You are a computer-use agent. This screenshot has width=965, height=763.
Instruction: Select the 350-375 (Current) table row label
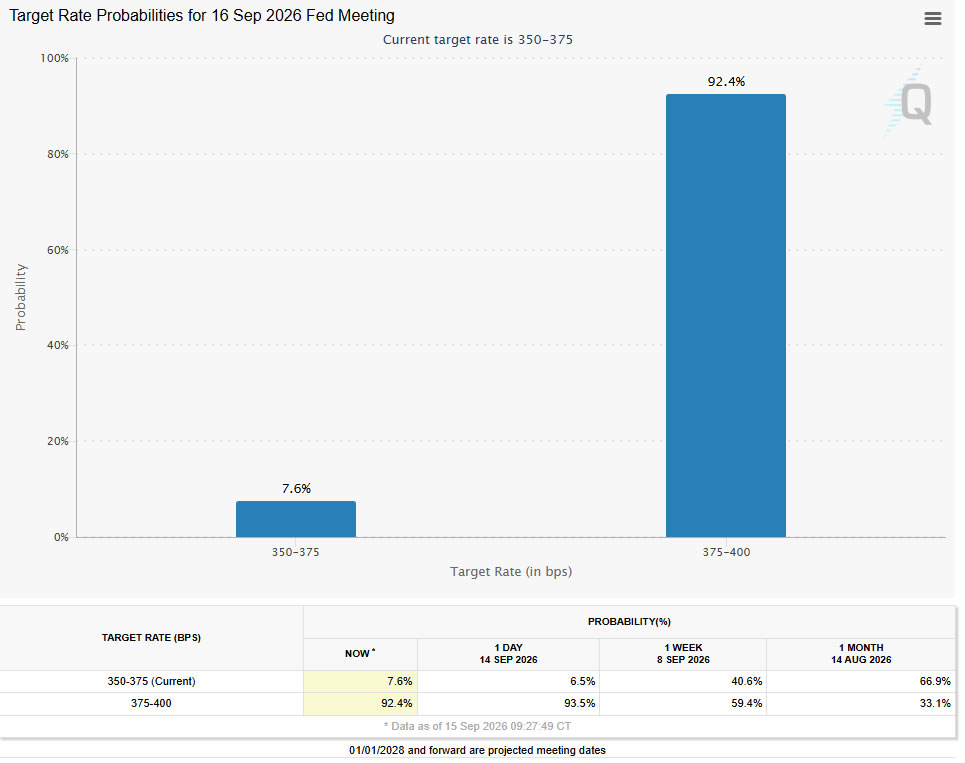[x=151, y=681]
